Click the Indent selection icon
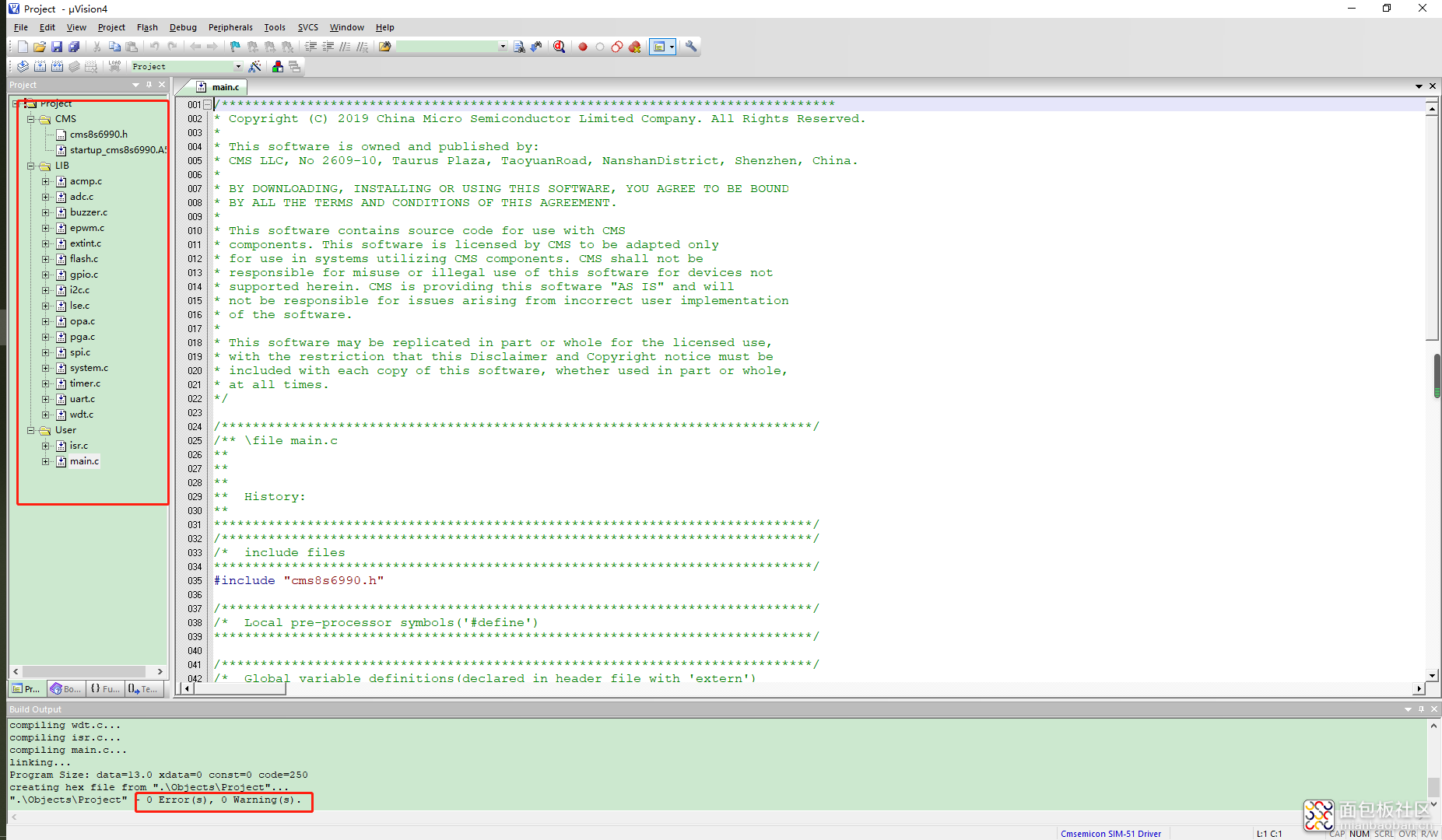Image resolution: width=1442 pixels, height=840 pixels. [311, 47]
